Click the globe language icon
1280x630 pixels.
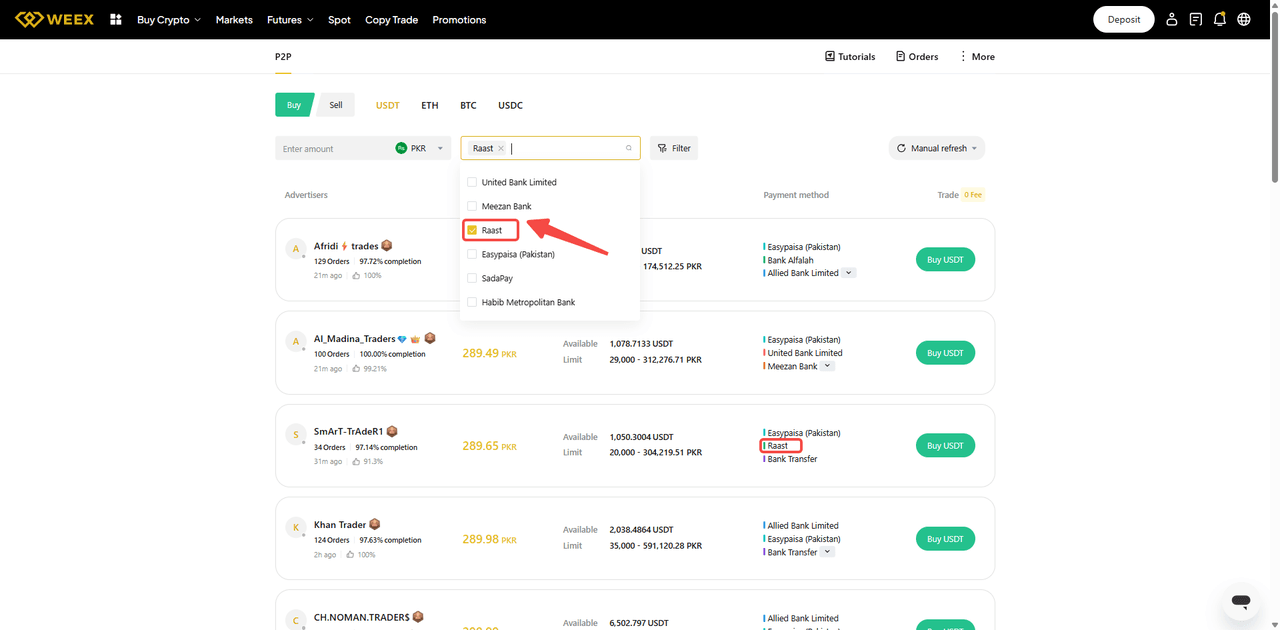click(1244, 19)
